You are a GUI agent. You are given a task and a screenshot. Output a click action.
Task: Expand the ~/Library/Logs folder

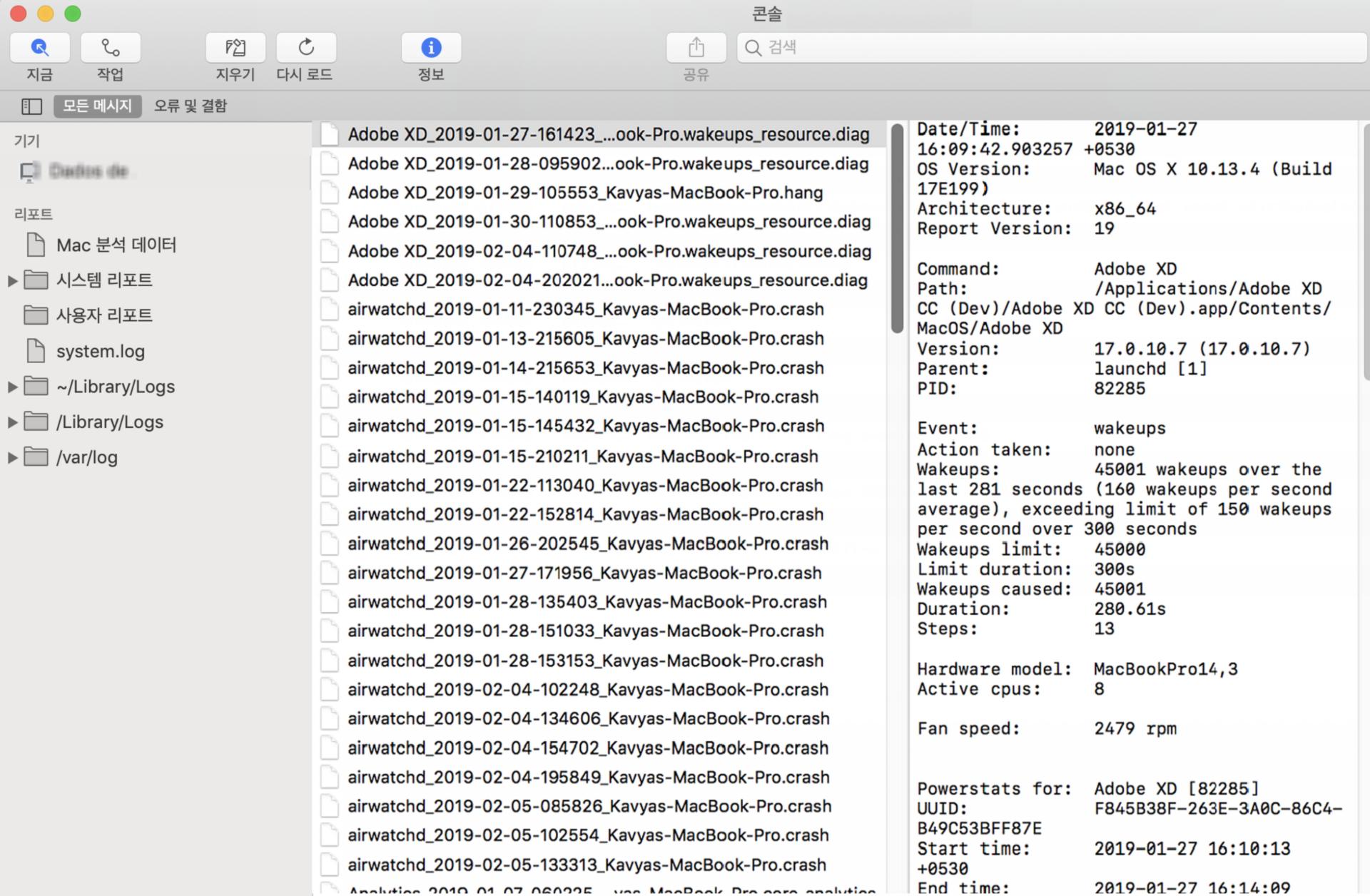coord(12,387)
